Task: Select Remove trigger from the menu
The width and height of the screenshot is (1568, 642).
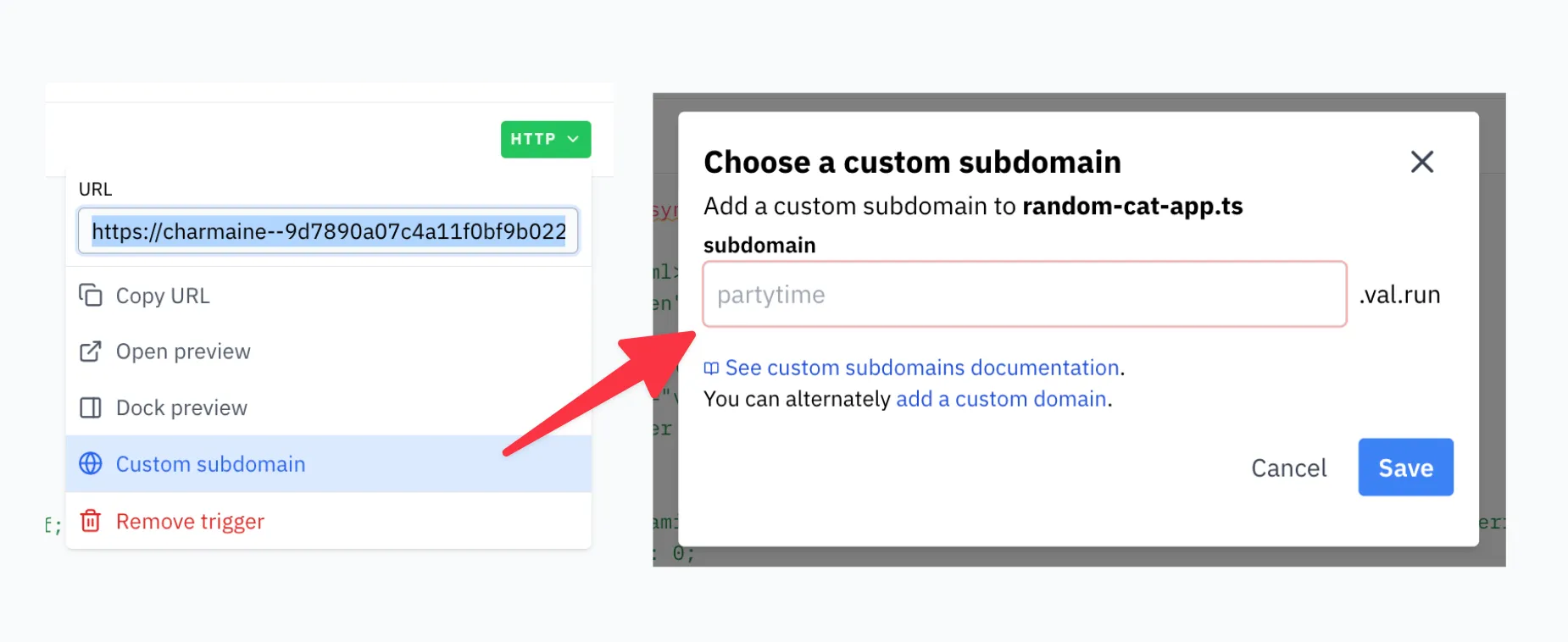Action: coord(190,521)
